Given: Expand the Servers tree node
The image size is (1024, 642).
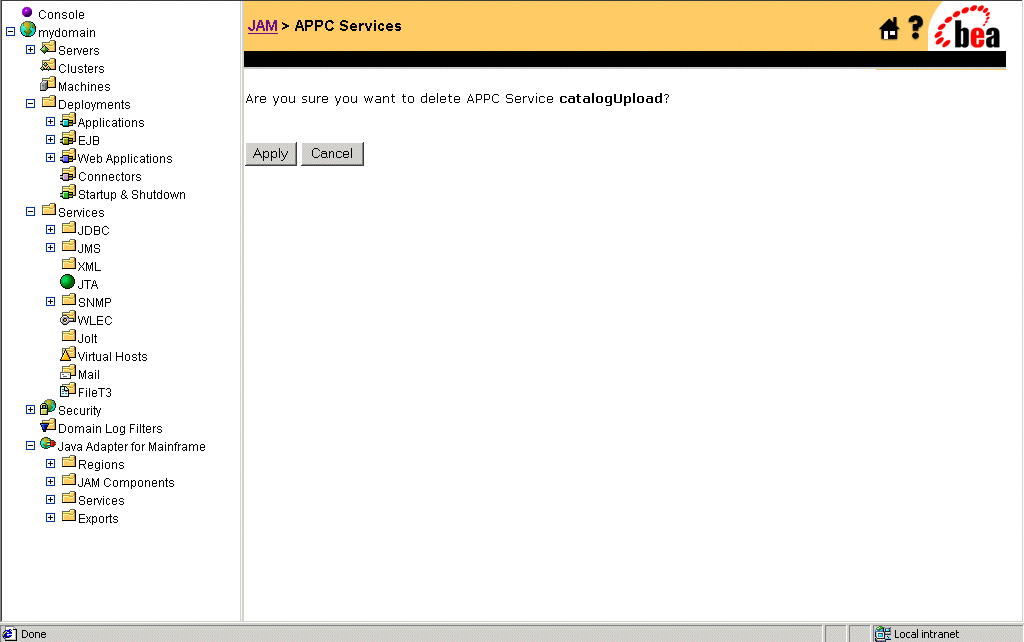Looking at the screenshot, I should click(30, 50).
